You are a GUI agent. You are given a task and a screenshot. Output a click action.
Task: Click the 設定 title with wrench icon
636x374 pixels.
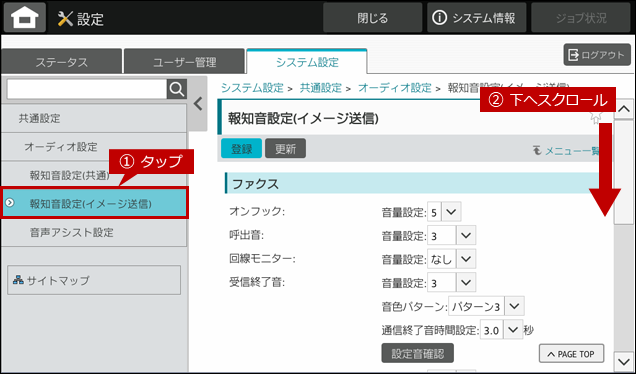click(81, 19)
